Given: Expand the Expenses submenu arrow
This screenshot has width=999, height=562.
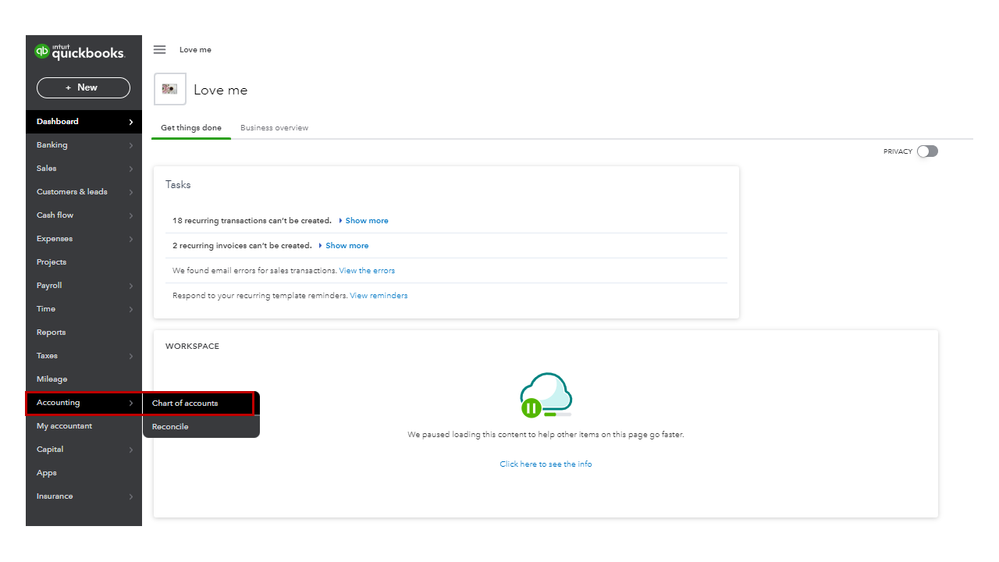Looking at the screenshot, I should tap(131, 239).
